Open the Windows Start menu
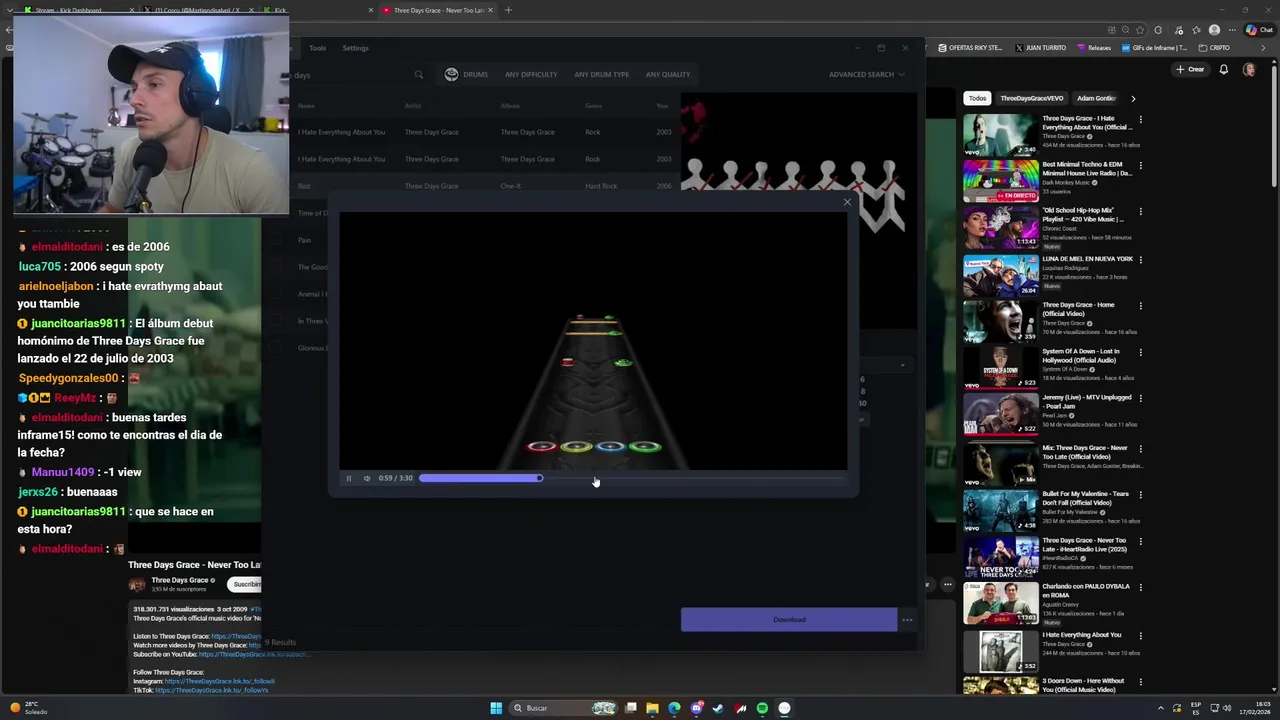The height and width of the screenshot is (720, 1280). tap(496, 708)
